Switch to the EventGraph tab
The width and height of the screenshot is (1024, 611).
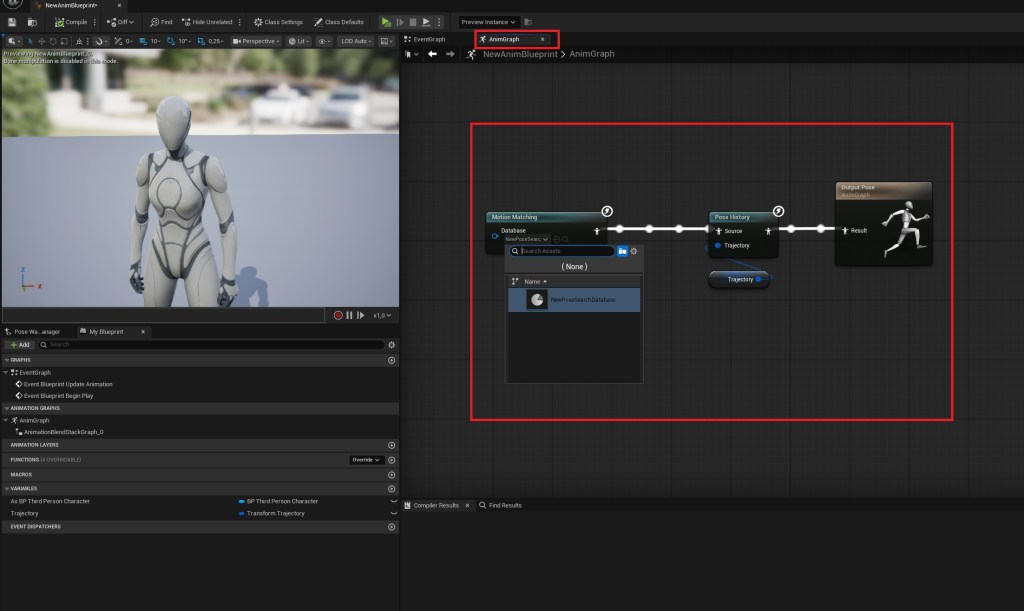(x=425, y=39)
